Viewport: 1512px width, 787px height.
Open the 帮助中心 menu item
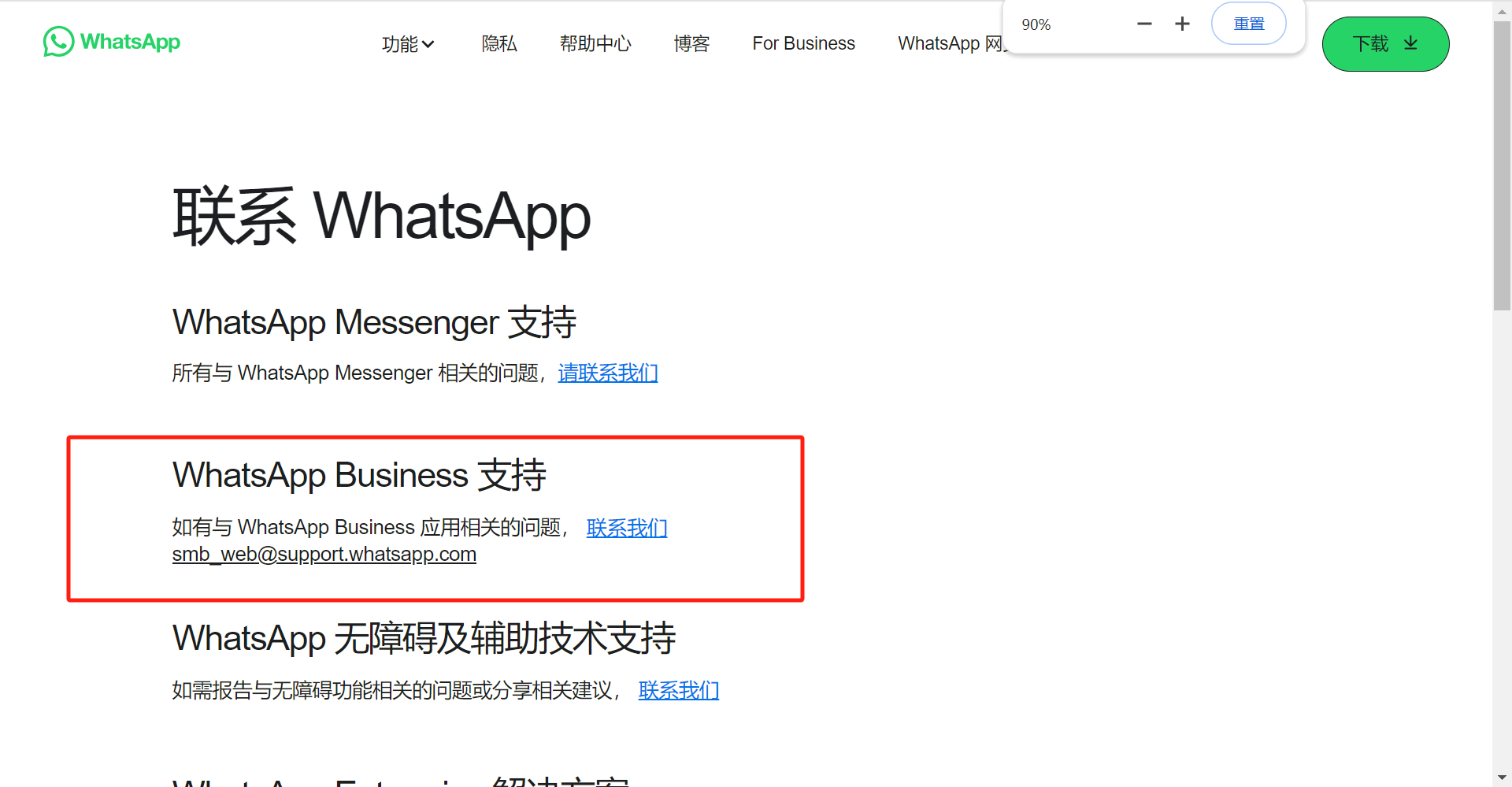[x=595, y=44]
